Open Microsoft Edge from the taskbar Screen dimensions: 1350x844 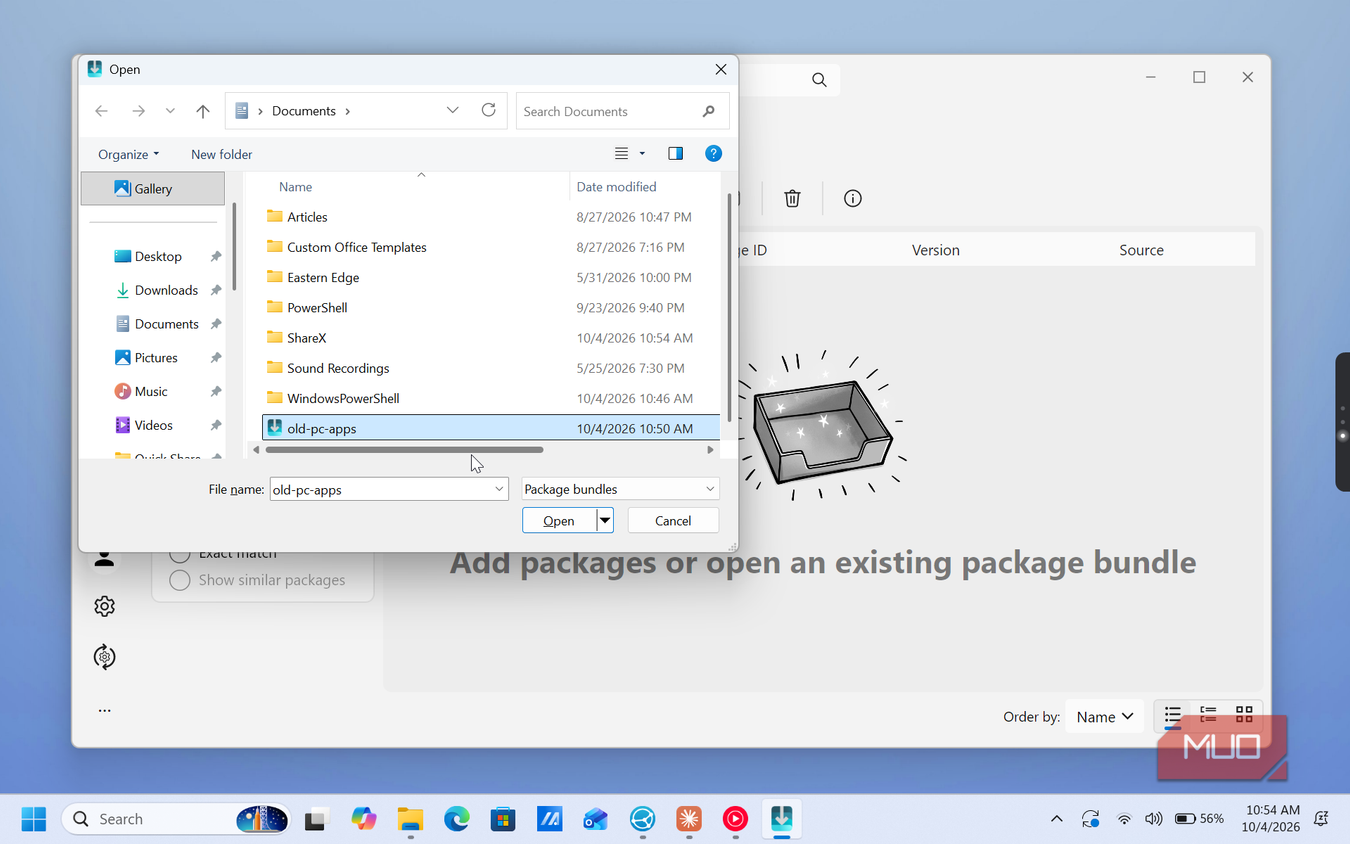[457, 819]
